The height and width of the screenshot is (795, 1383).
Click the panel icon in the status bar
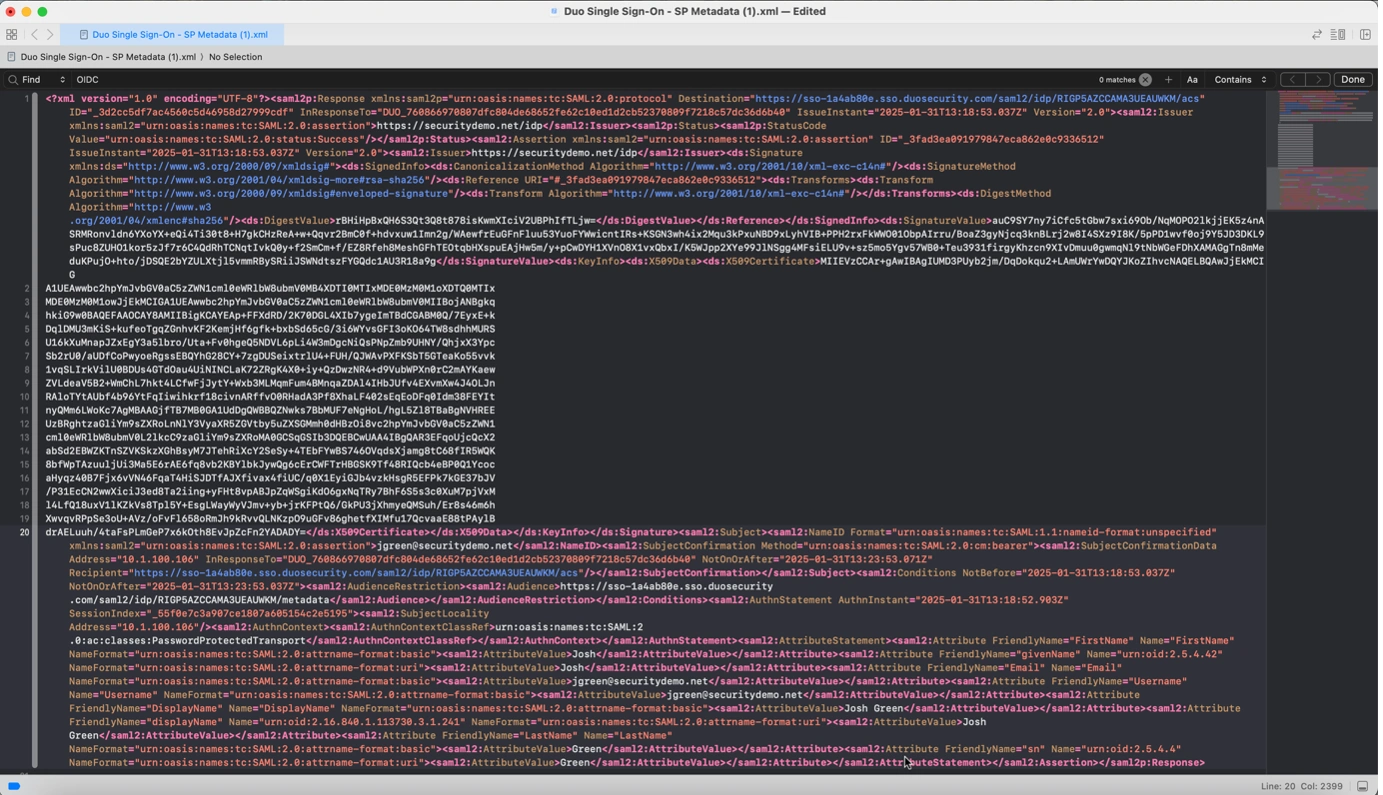point(1362,786)
